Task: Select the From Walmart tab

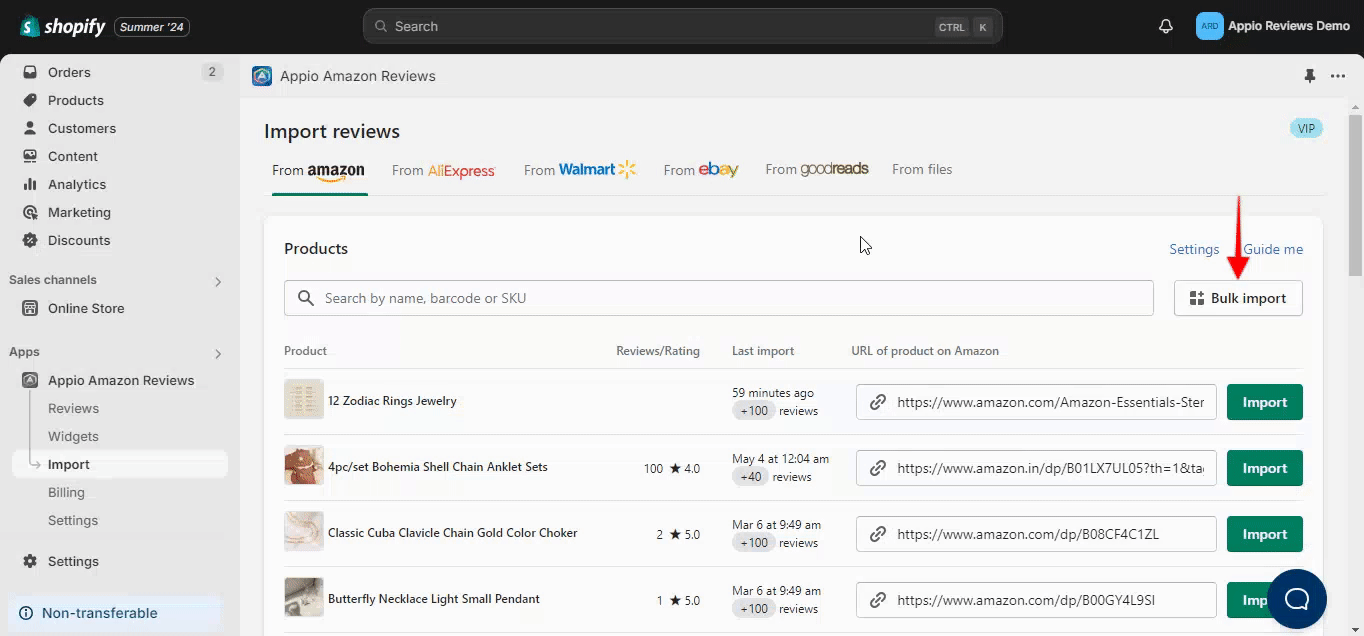Action: pyautogui.click(x=580, y=170)
